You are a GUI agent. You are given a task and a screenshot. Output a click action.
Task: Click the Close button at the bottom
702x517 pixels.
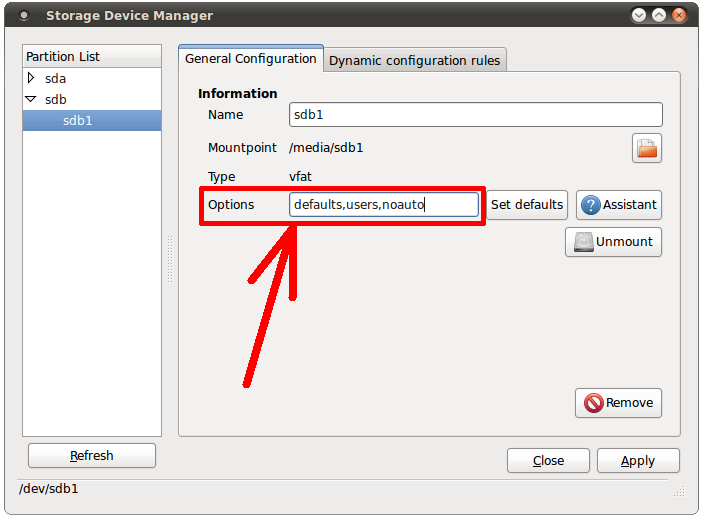point(547,461)
